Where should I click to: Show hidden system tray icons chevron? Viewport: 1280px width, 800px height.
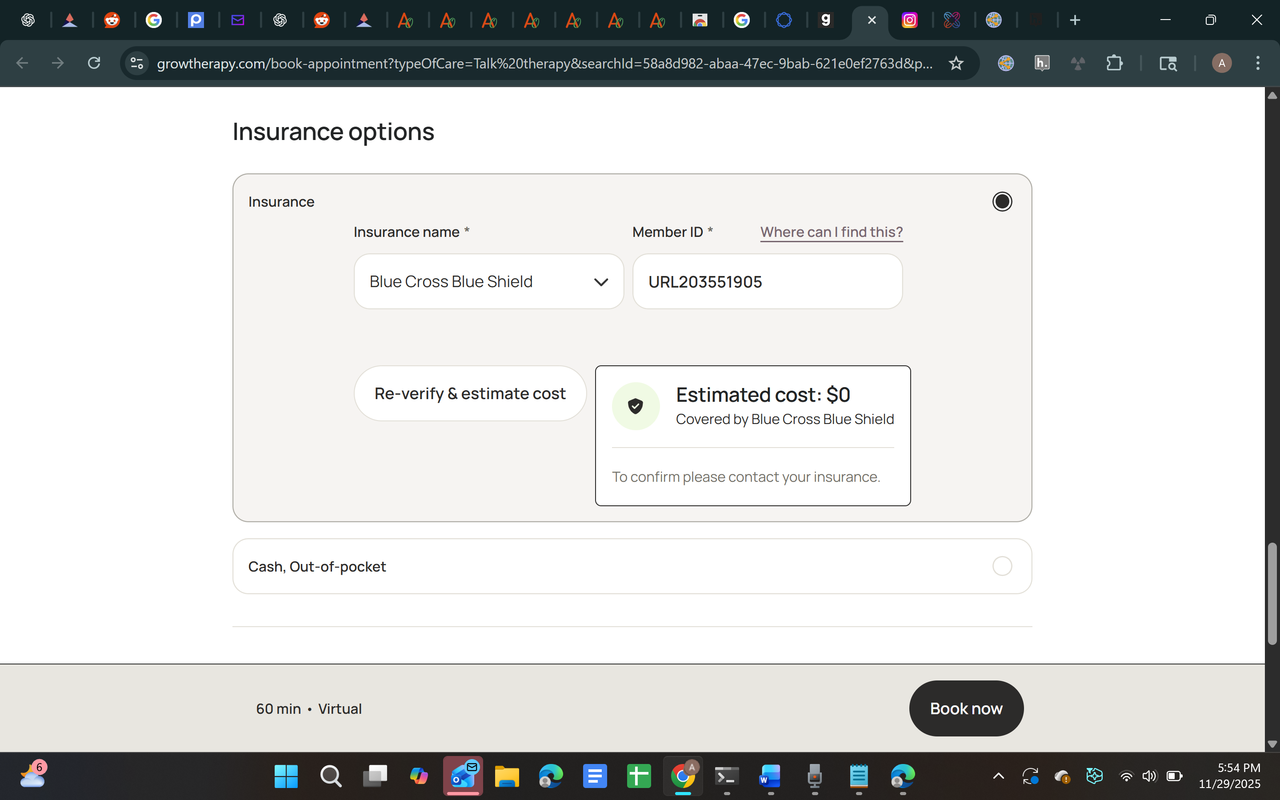(998, 776)
